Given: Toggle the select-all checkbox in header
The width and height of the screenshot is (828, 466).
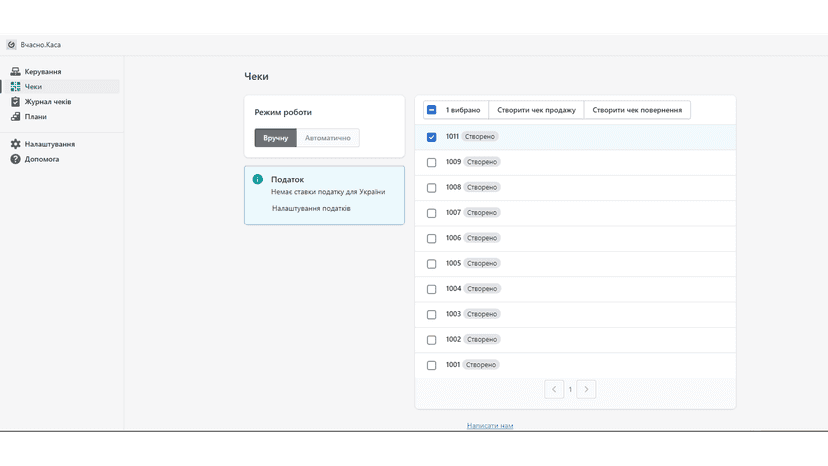Looking at the screenshot, I should [431, 110].
